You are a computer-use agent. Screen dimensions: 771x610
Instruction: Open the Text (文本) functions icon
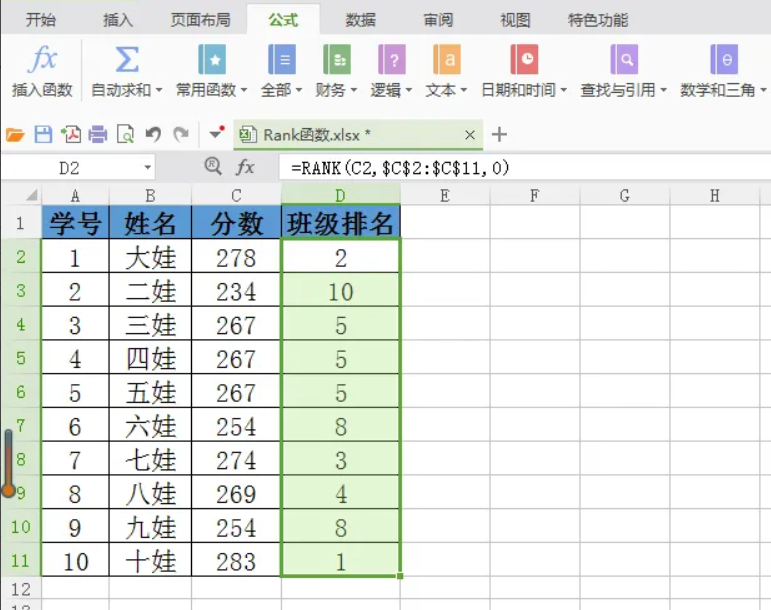pos(447,59)
